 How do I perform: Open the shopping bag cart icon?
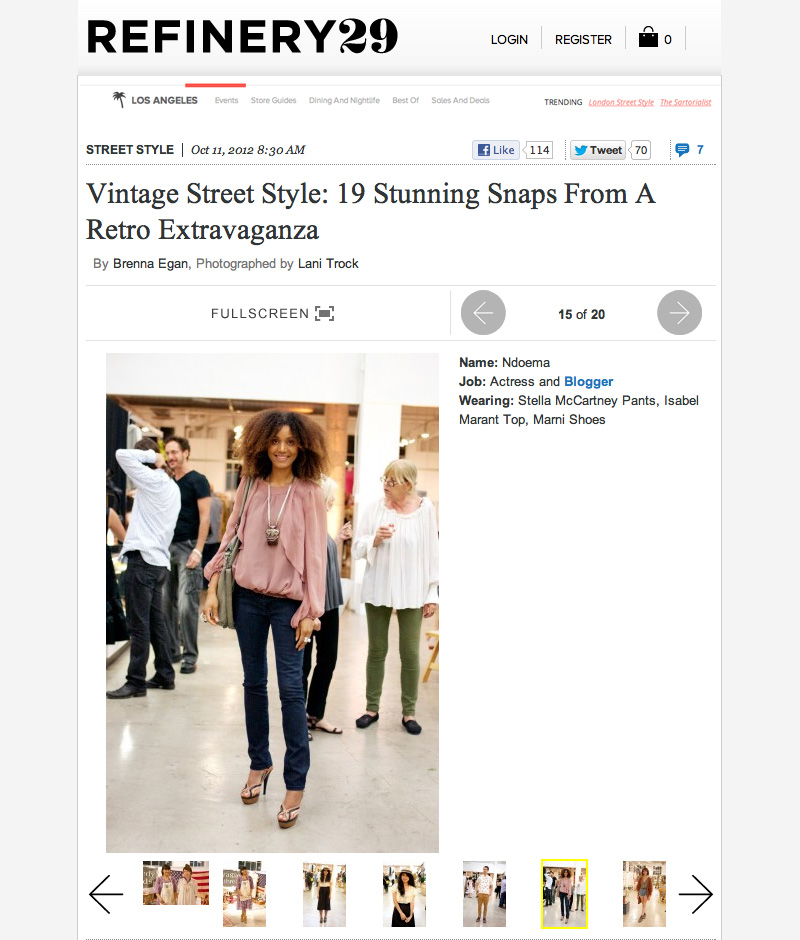(x=648, y=37)
